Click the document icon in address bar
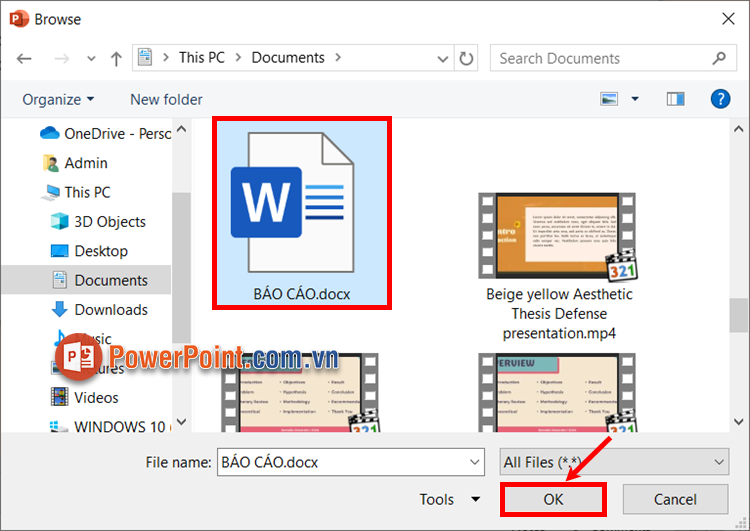This screenshot has width=750, height=531. click(x=145, y=57)
